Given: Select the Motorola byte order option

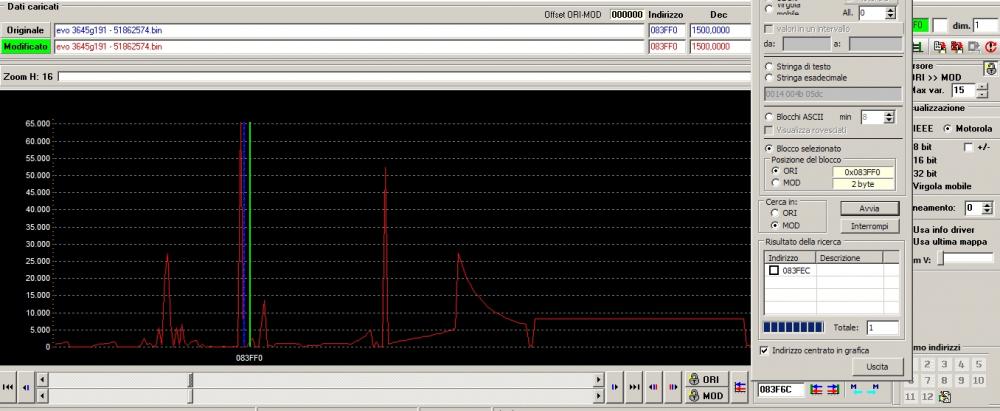Looking at the screenshot, I should click(948, 128).
